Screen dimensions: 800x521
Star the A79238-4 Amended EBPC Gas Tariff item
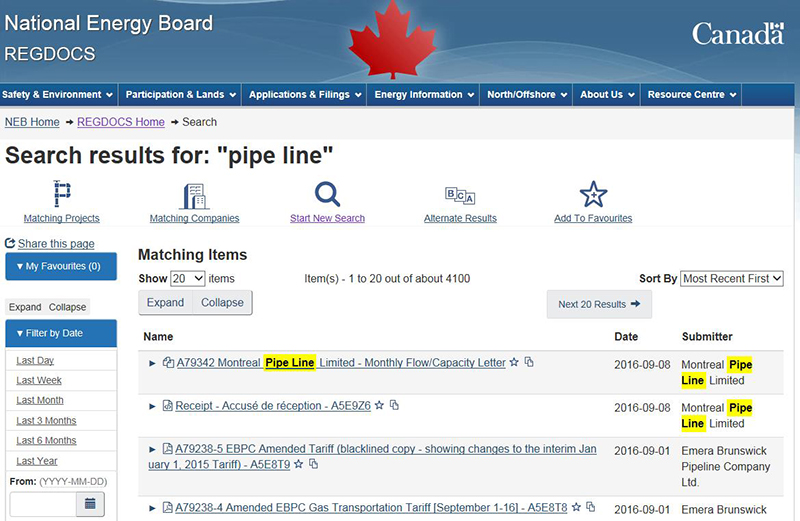(576, 507)
